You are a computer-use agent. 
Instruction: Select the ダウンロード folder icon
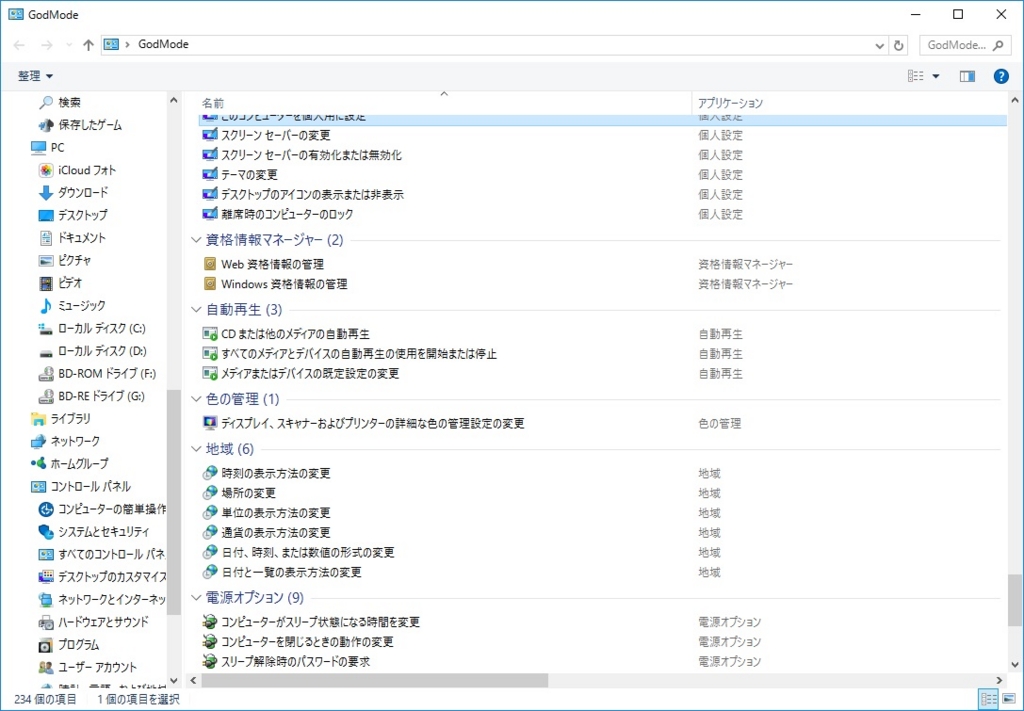pyautogui.click(x=46, y=193)
